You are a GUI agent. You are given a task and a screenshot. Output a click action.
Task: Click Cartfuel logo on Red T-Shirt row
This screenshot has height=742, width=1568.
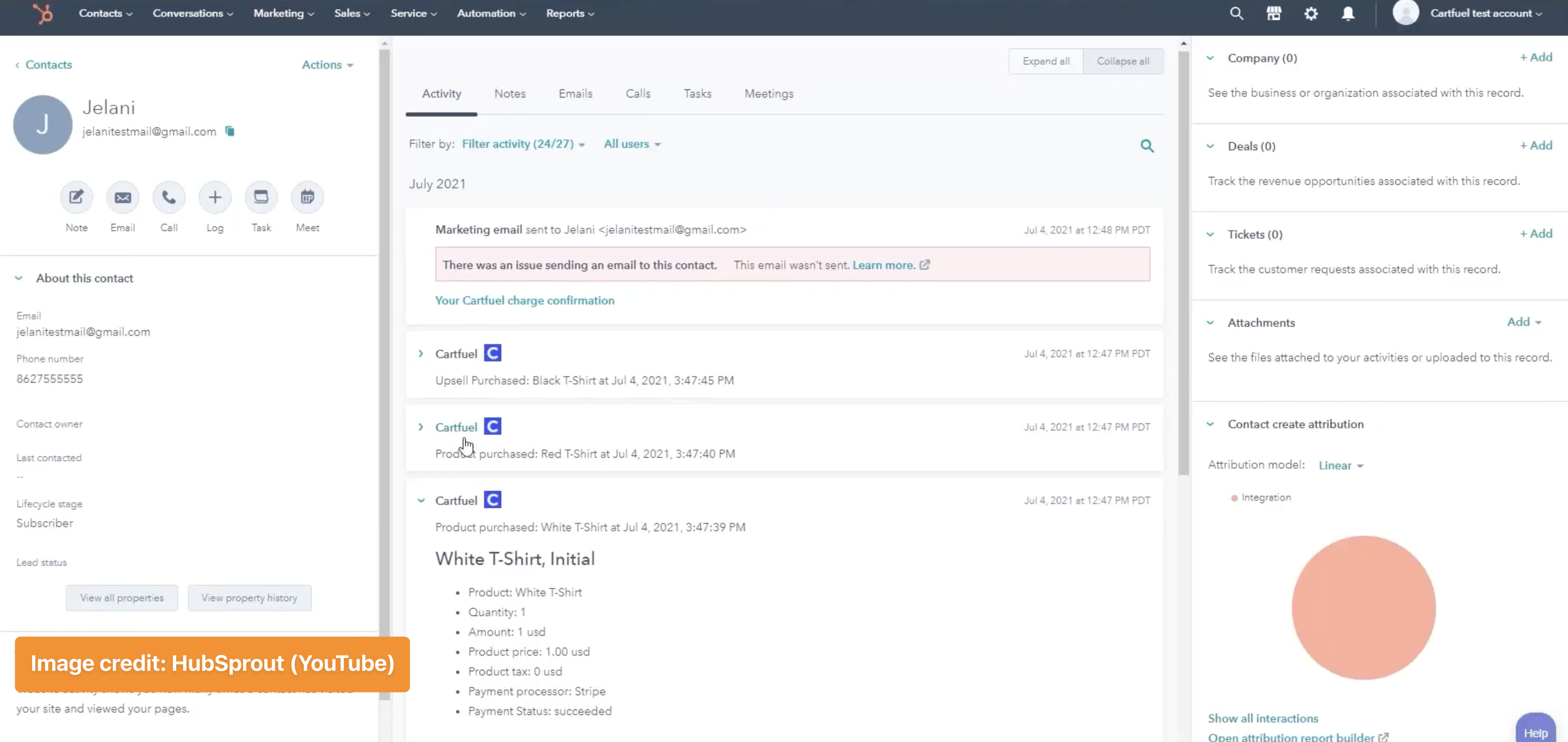coord(493,426)
